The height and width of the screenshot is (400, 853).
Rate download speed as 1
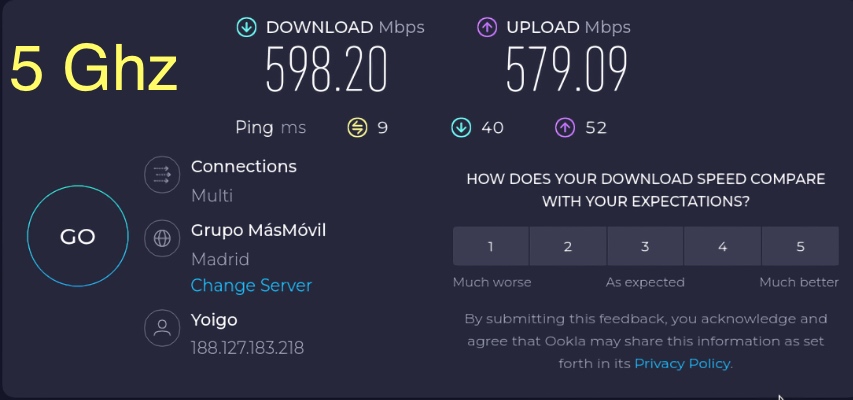tap(491, 247)
